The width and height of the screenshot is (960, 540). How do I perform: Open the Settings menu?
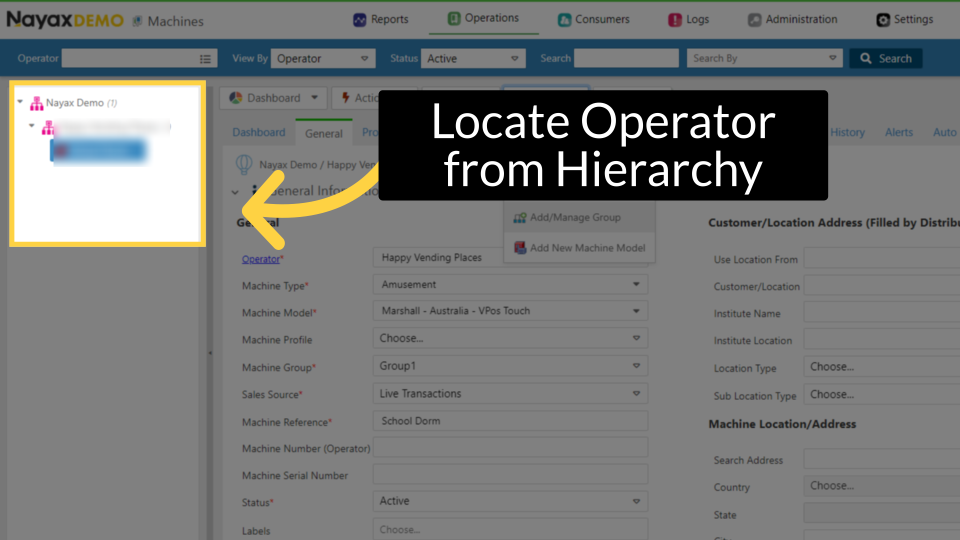click(904, 20)
